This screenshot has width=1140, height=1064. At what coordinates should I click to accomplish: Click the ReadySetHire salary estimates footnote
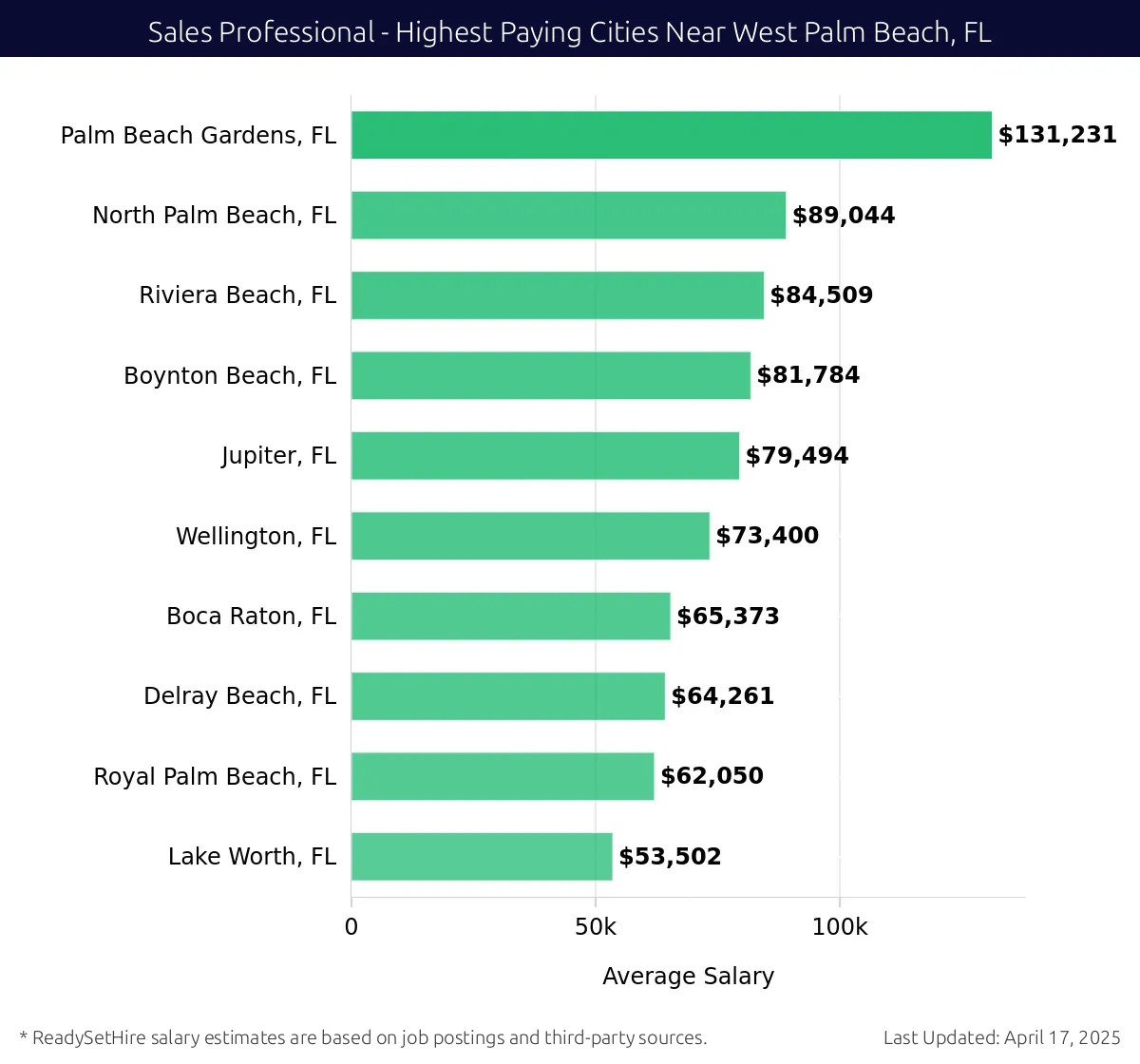click(363, 1037)
